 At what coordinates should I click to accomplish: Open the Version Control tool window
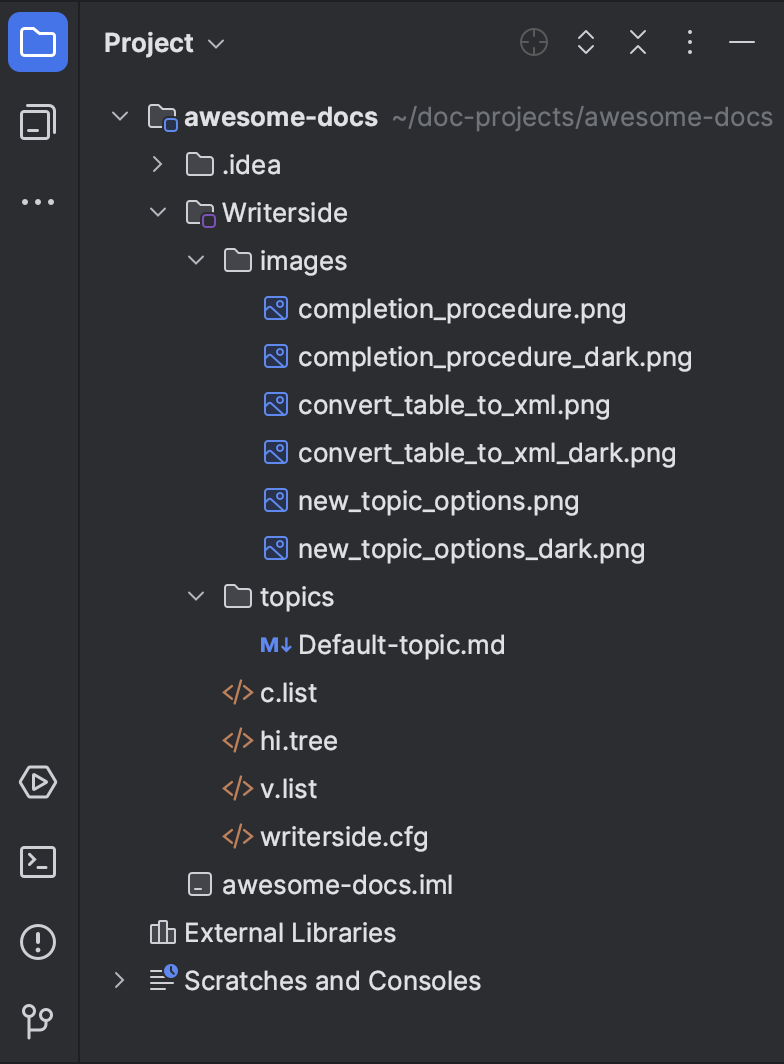(37, 1022)
